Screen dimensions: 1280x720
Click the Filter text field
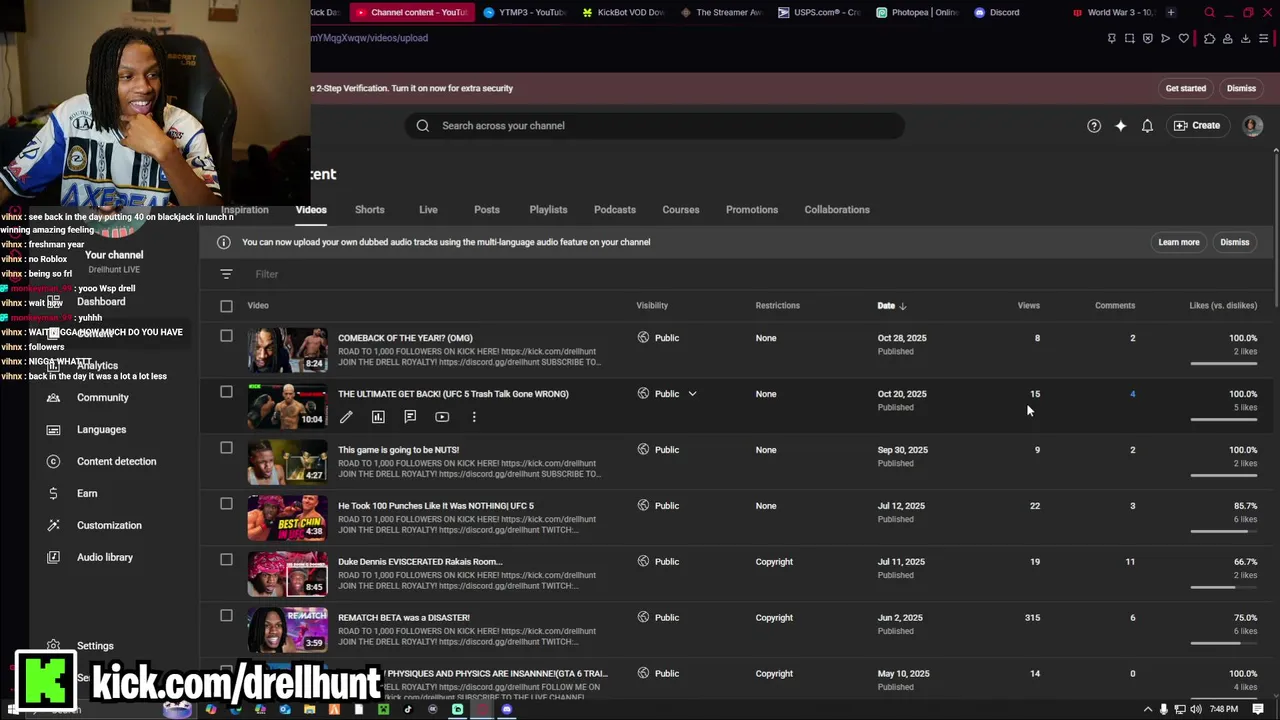(x=266, y=274)
